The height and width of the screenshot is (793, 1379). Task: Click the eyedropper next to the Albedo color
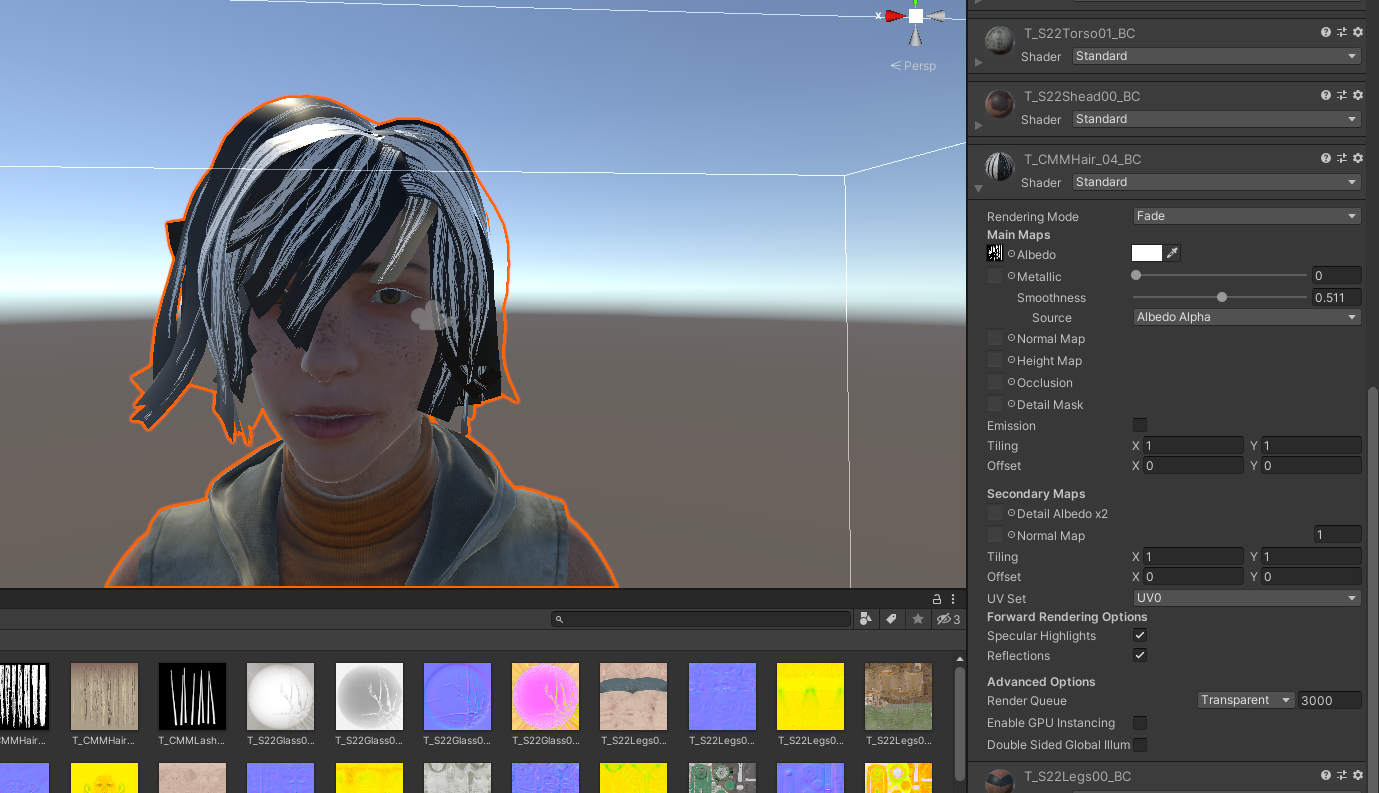coord(1171,253)
